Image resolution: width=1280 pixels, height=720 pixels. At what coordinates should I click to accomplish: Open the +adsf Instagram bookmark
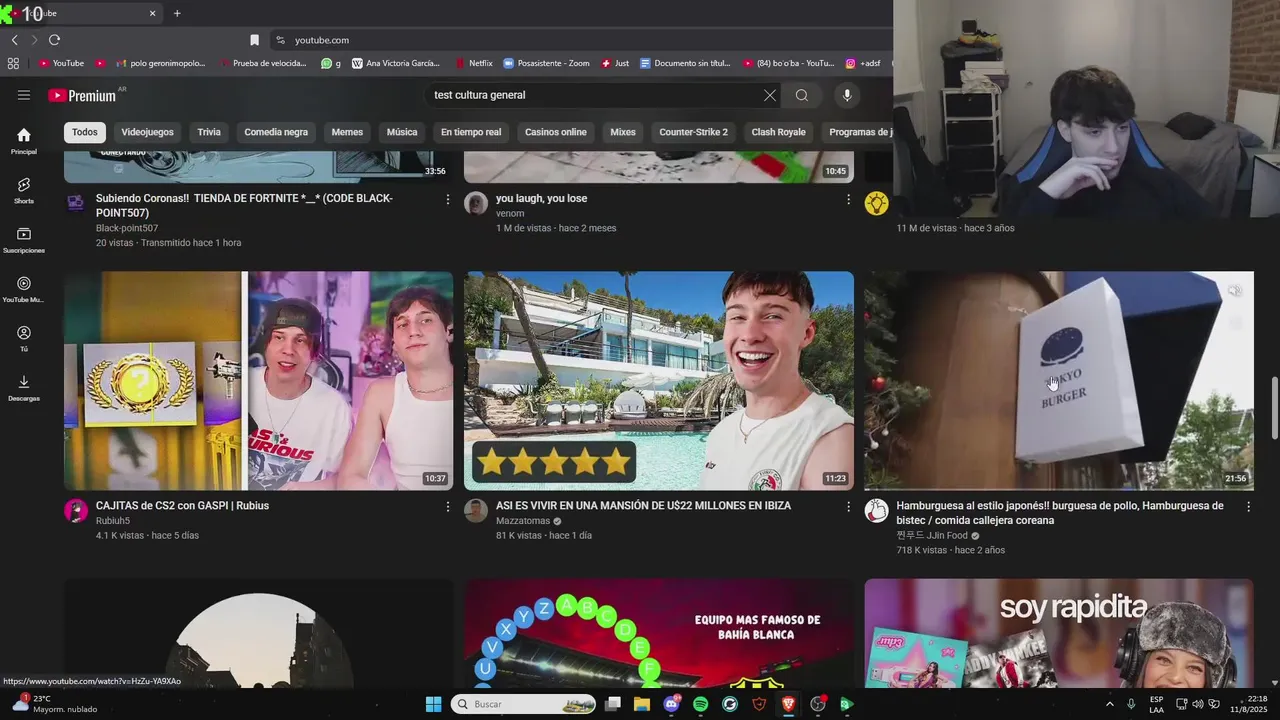(x=863, y=63)
